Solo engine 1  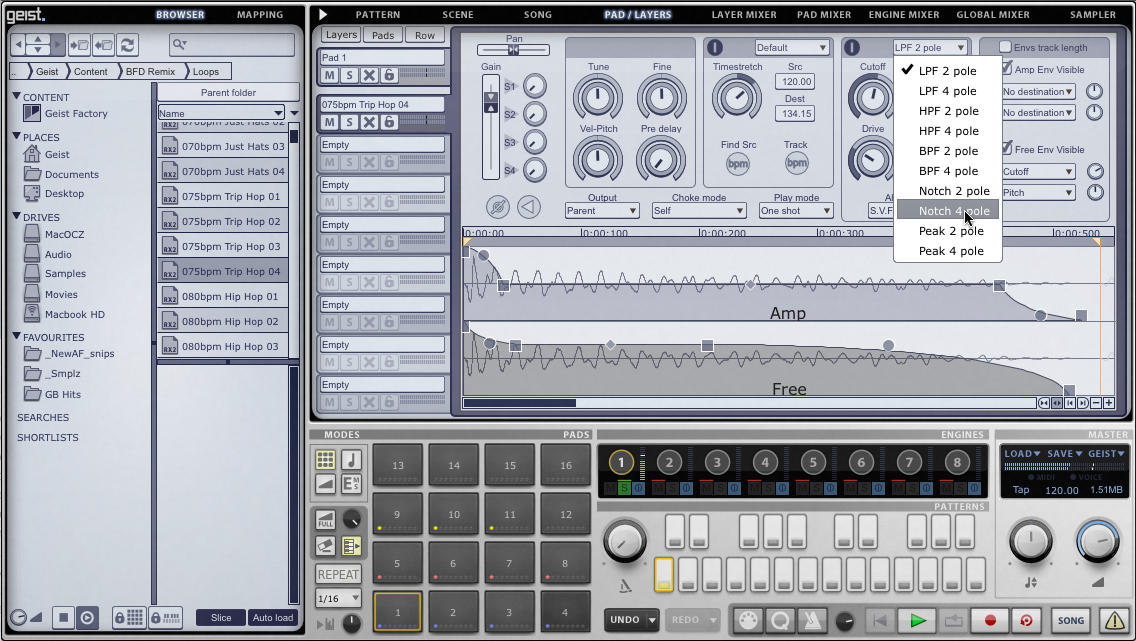(624, 488)
